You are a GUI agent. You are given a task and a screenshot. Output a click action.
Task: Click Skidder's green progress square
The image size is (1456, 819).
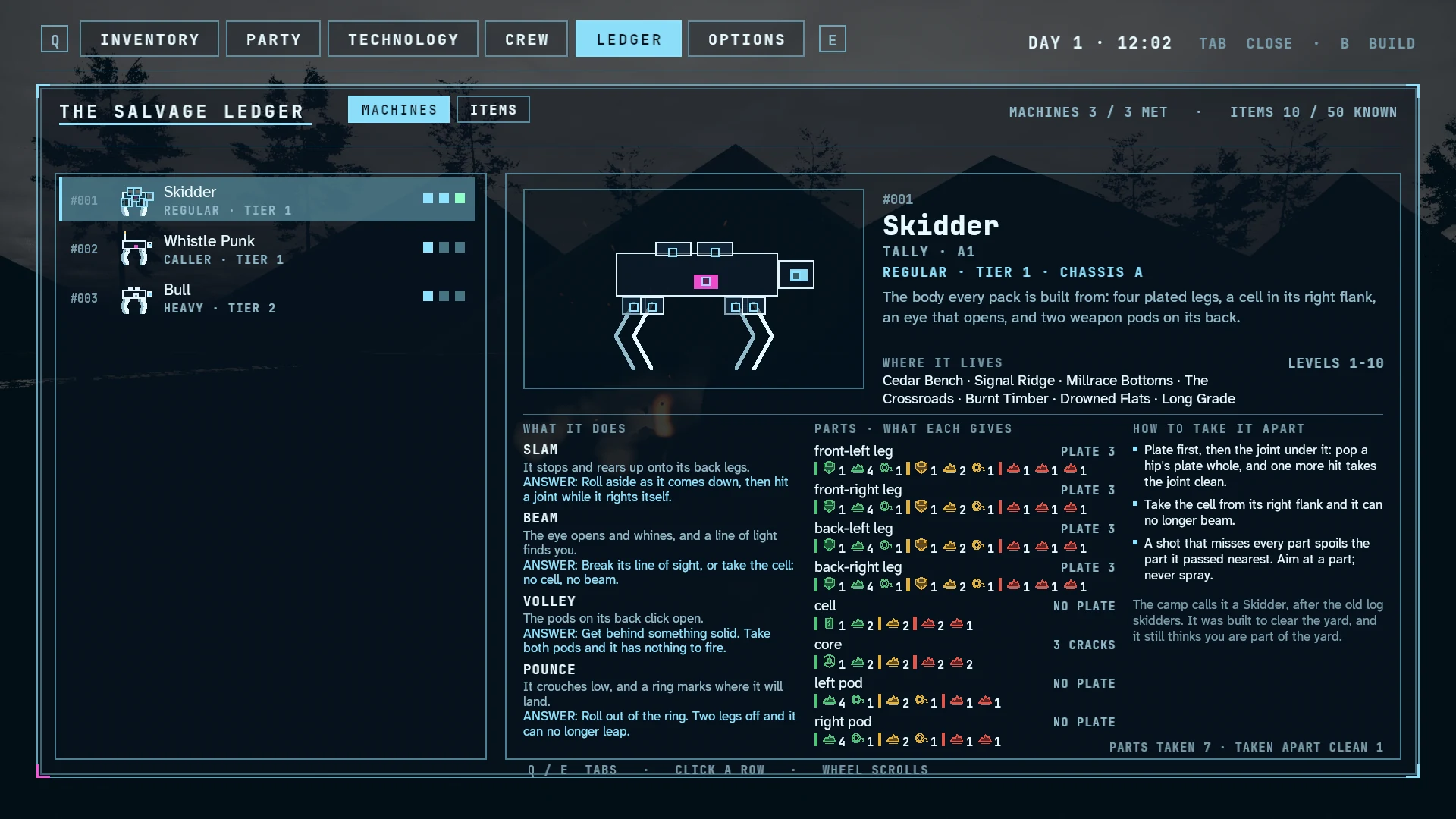(460, 199)
